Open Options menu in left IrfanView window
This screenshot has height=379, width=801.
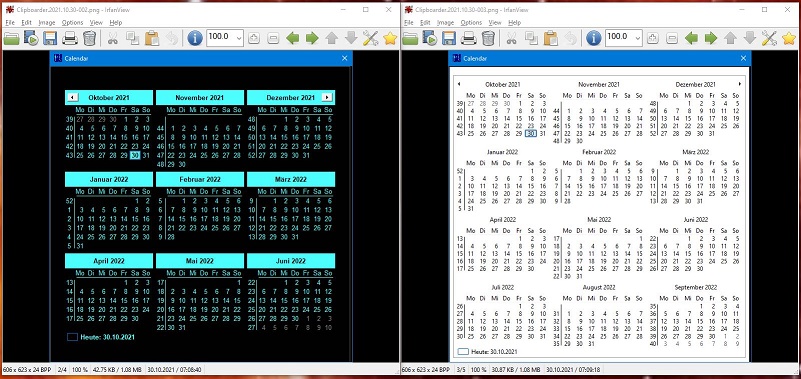(x=73, y=22)
